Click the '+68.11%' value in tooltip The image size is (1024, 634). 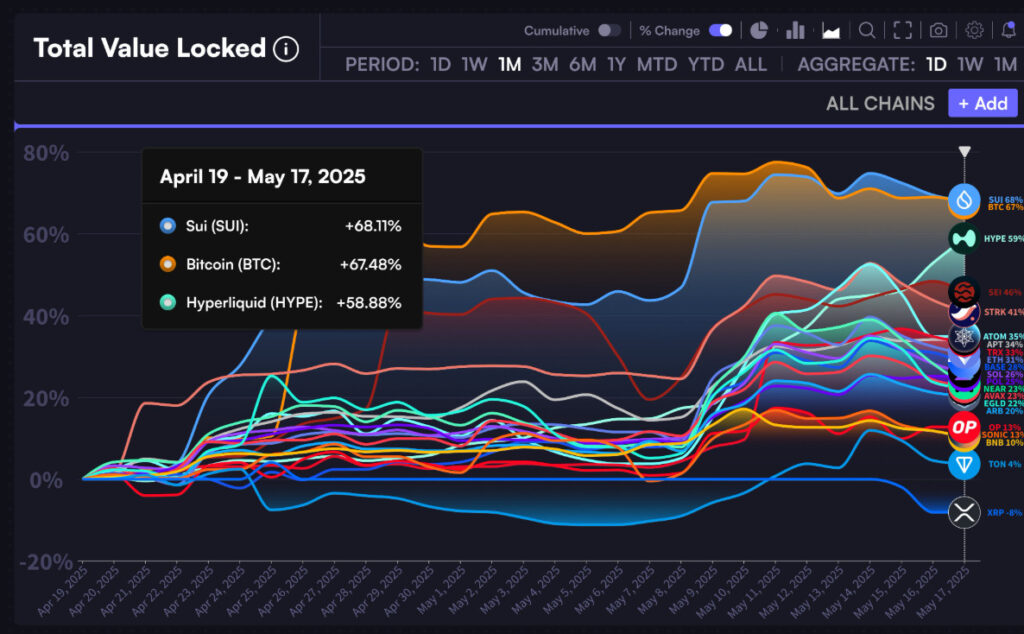373,226
